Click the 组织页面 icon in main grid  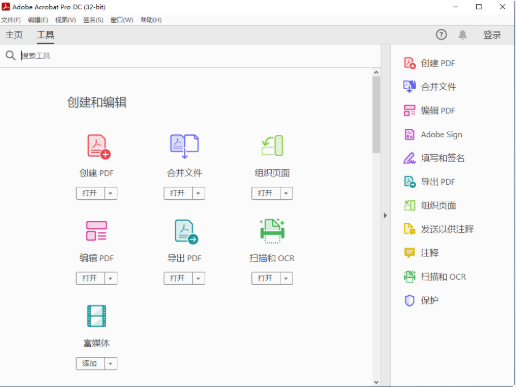tap(272, 145)
